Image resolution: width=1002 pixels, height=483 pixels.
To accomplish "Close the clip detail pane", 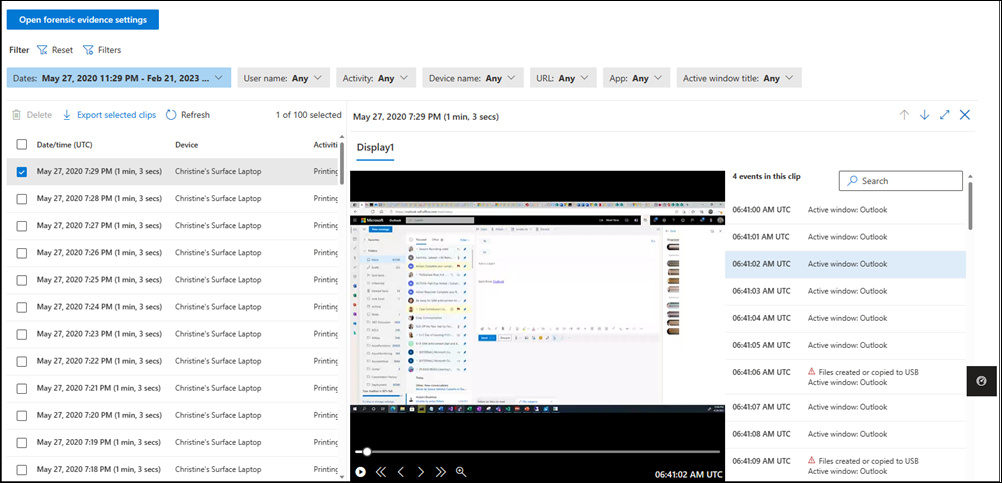I will (x=965, y=115).
